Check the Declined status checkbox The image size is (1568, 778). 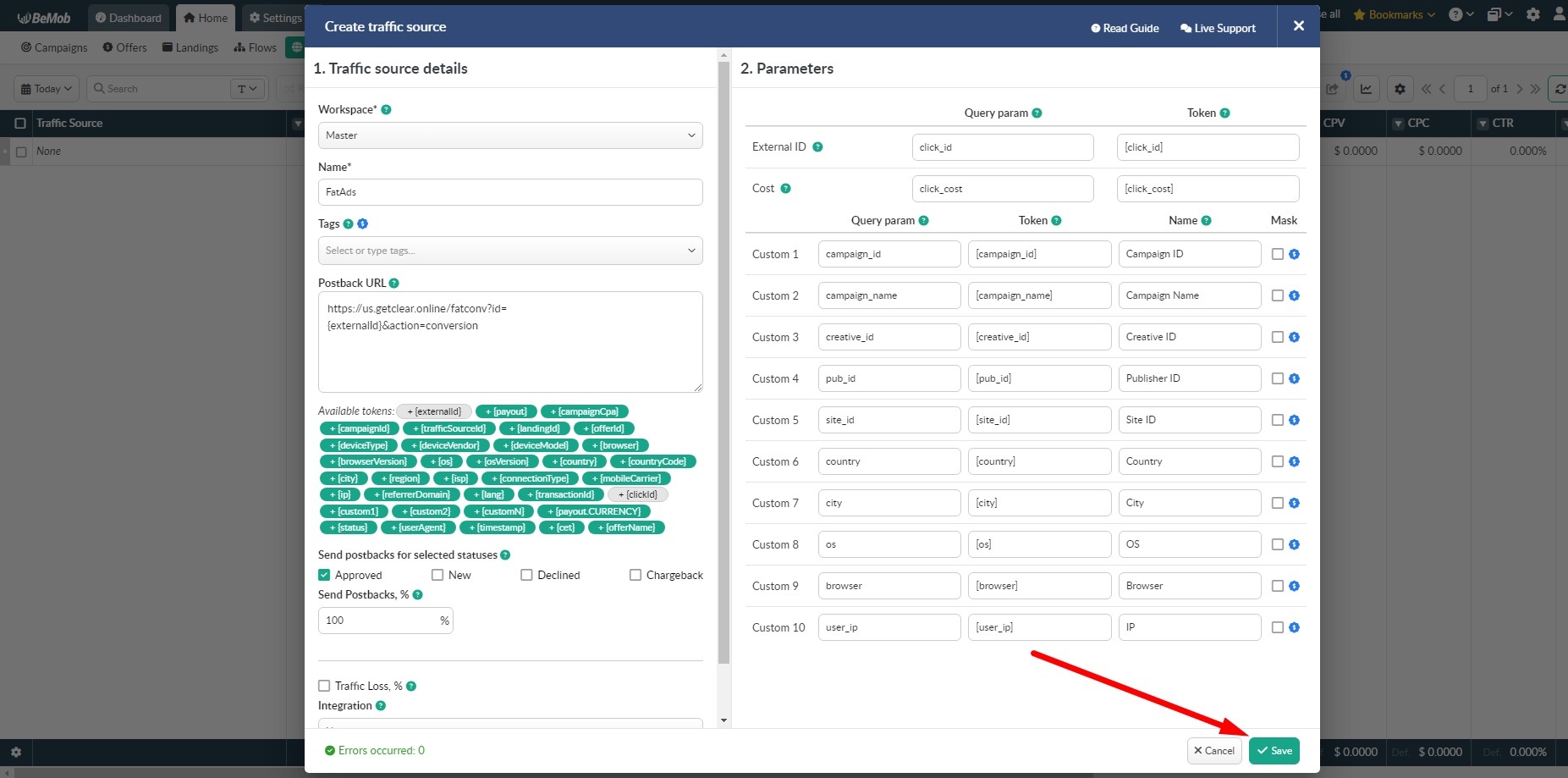(526, 575)
